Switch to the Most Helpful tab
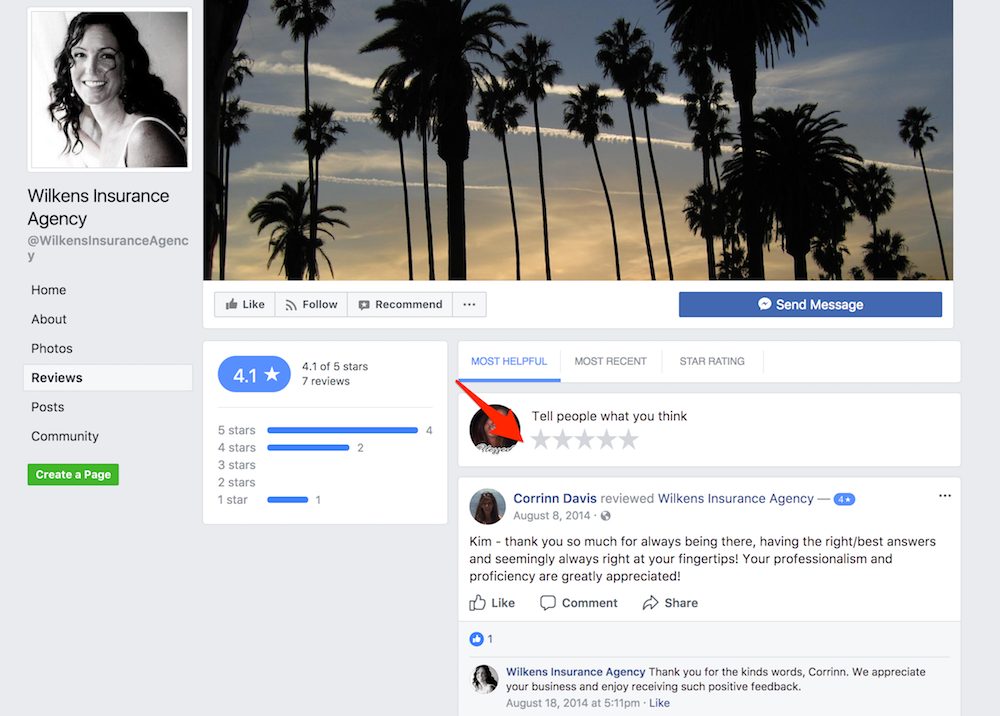Screen dimensions: 1000x716 pos(509,362)
